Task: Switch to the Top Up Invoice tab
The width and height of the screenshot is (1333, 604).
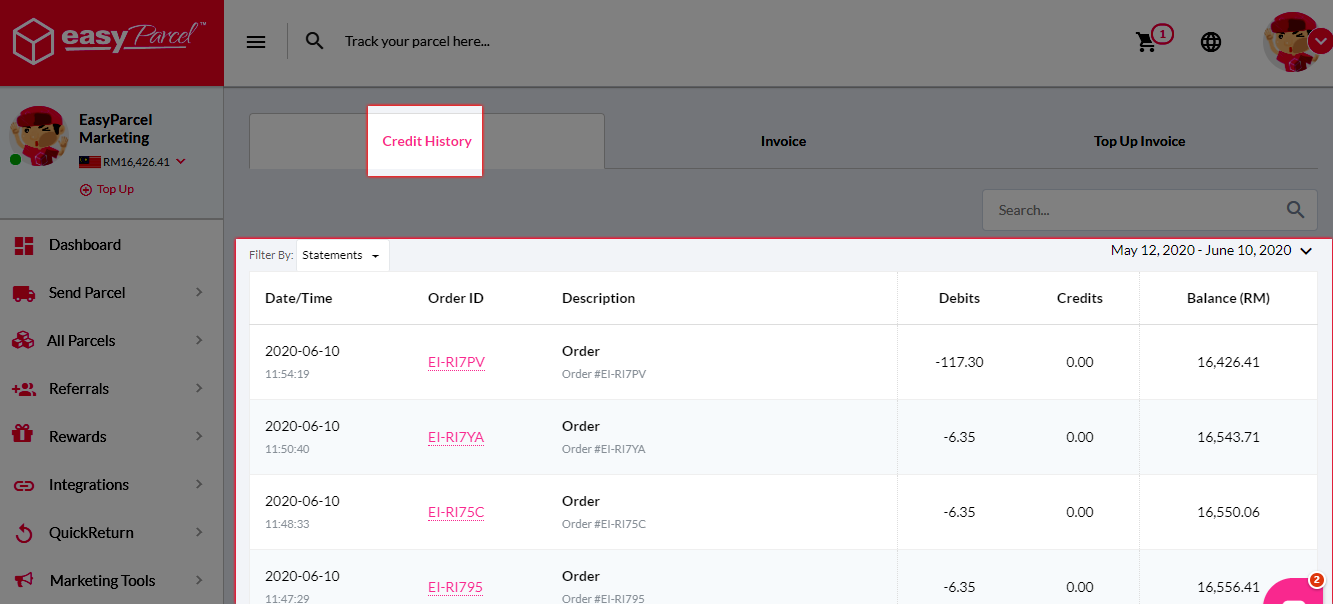Action: click(1139, 141)
